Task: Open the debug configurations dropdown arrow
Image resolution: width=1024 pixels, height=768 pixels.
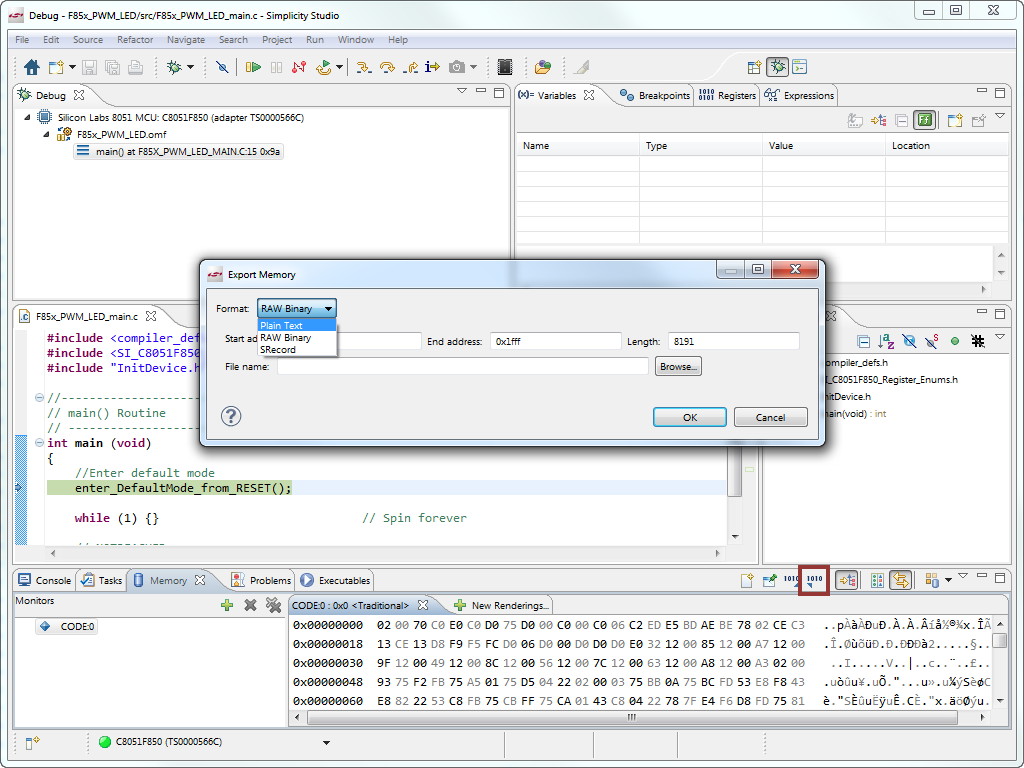Action: (190, 67)
